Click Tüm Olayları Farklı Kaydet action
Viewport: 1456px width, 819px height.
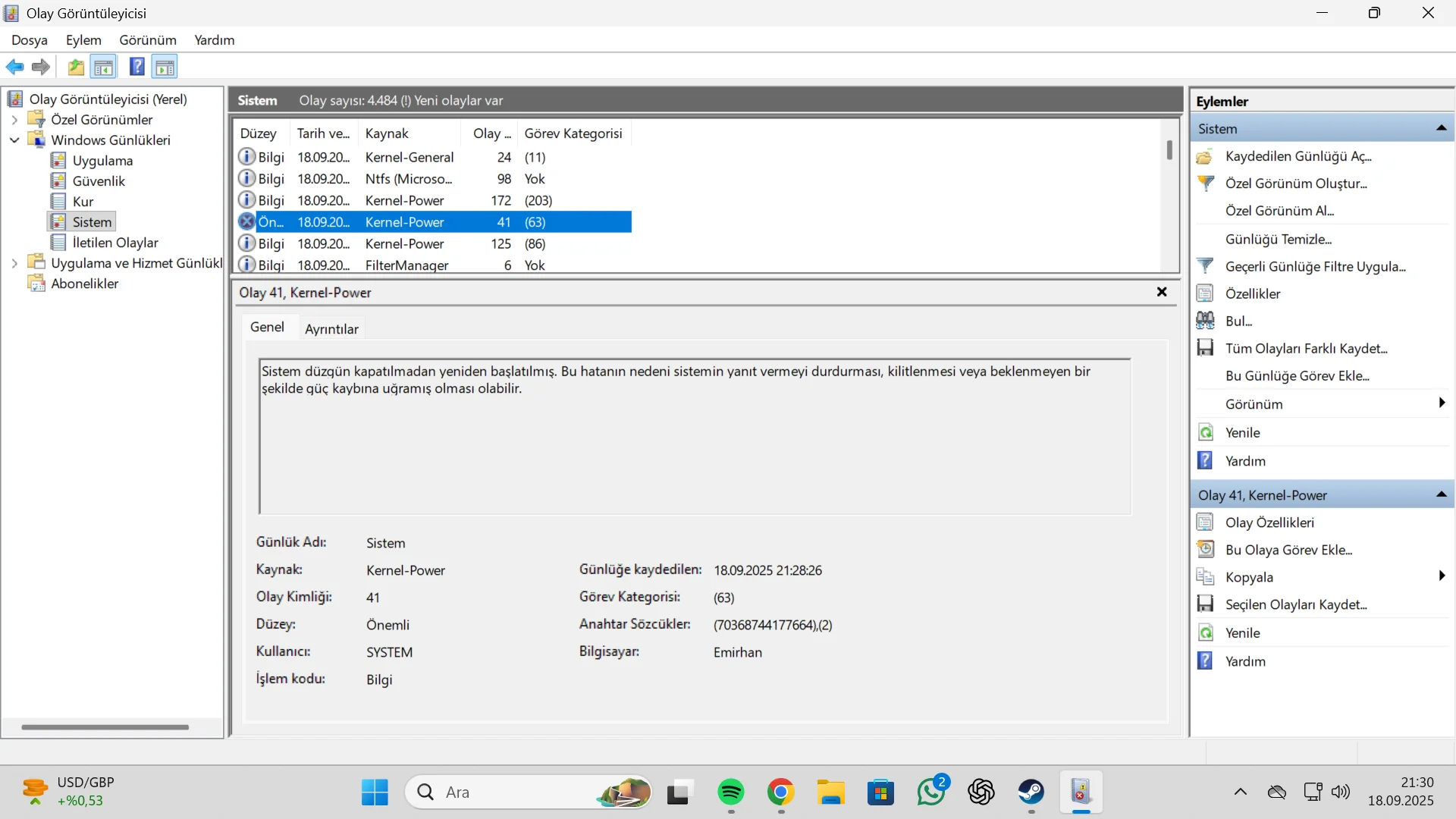tap(1306, 348)
